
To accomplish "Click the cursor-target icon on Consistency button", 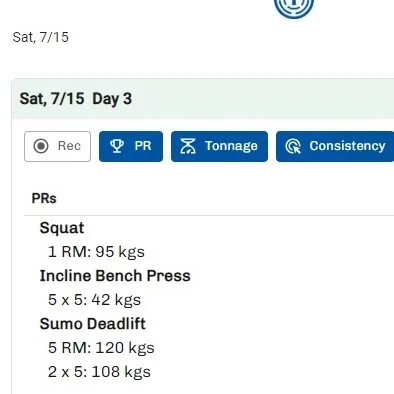I will pos(293,146).
